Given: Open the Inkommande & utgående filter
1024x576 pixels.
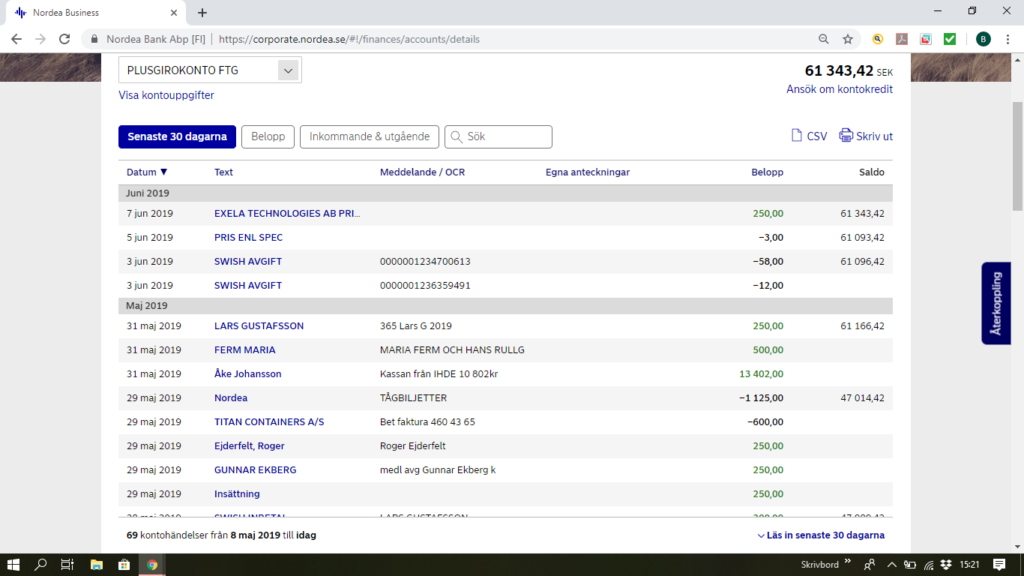Looking at the screenshot, I should click(x=369, y=136).
